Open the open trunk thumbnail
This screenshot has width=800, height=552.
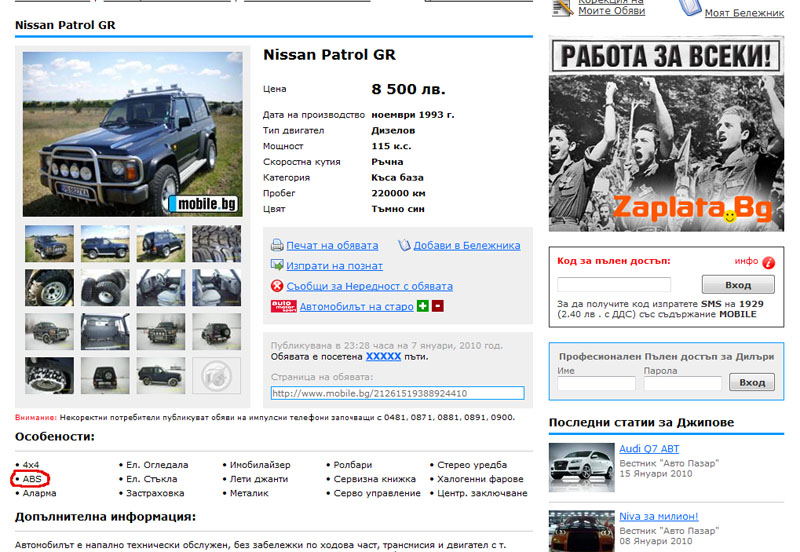pos(105,332)
